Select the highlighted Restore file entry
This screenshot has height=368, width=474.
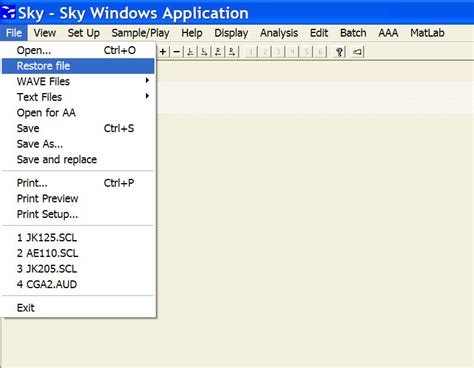[78, 66]
